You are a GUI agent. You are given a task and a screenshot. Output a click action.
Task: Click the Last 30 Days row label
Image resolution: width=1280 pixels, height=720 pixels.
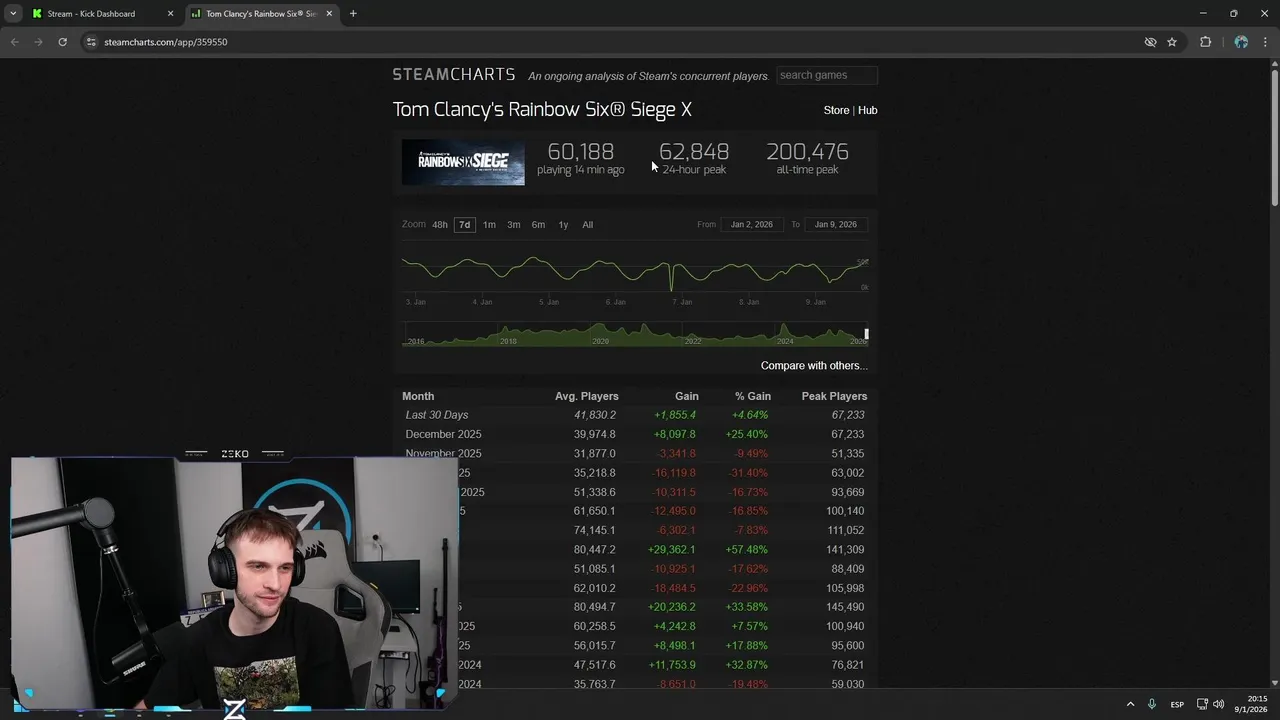click(437, 415)
